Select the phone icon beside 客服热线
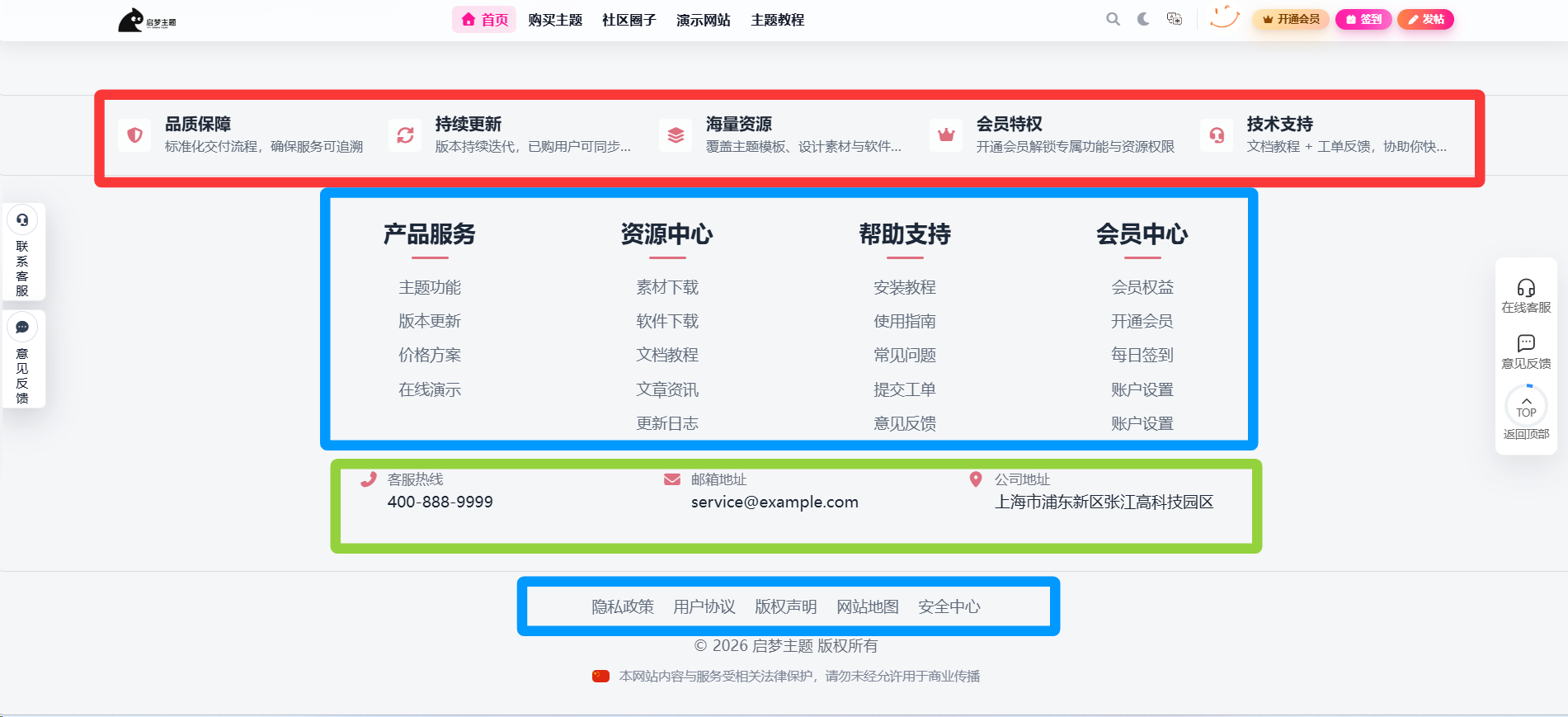 pos(369,479)
